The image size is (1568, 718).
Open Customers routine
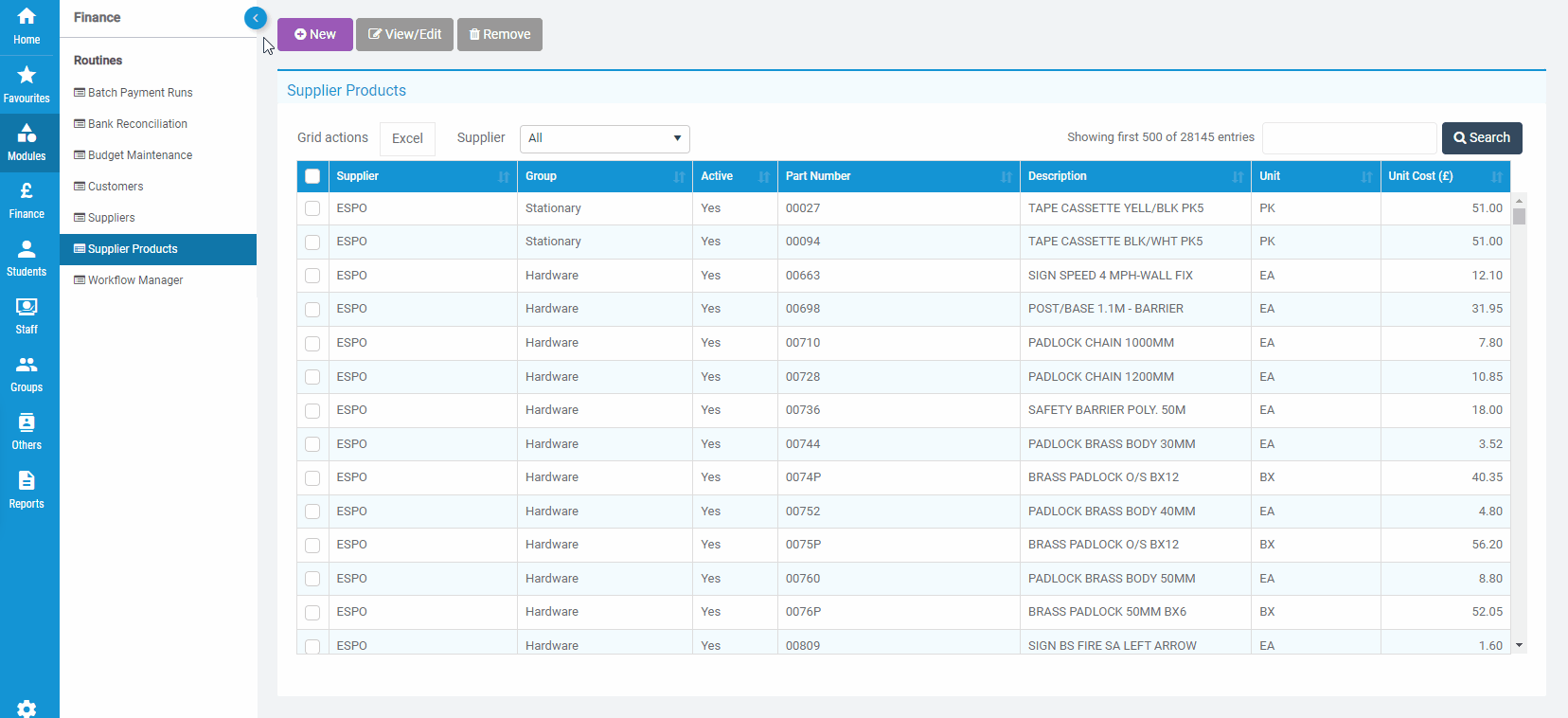point(157,187)
